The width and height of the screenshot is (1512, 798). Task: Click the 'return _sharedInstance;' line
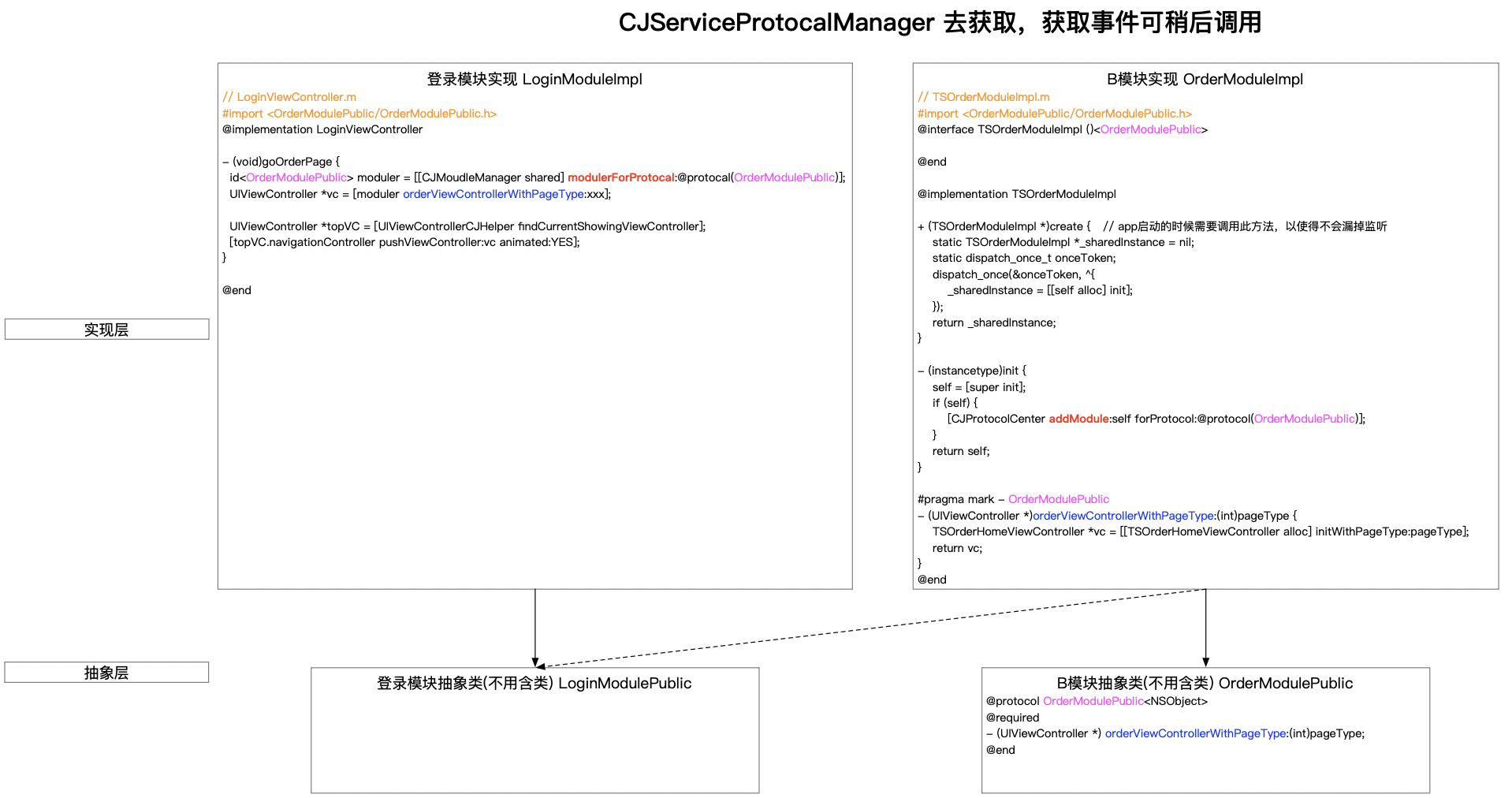click(994, 323)
